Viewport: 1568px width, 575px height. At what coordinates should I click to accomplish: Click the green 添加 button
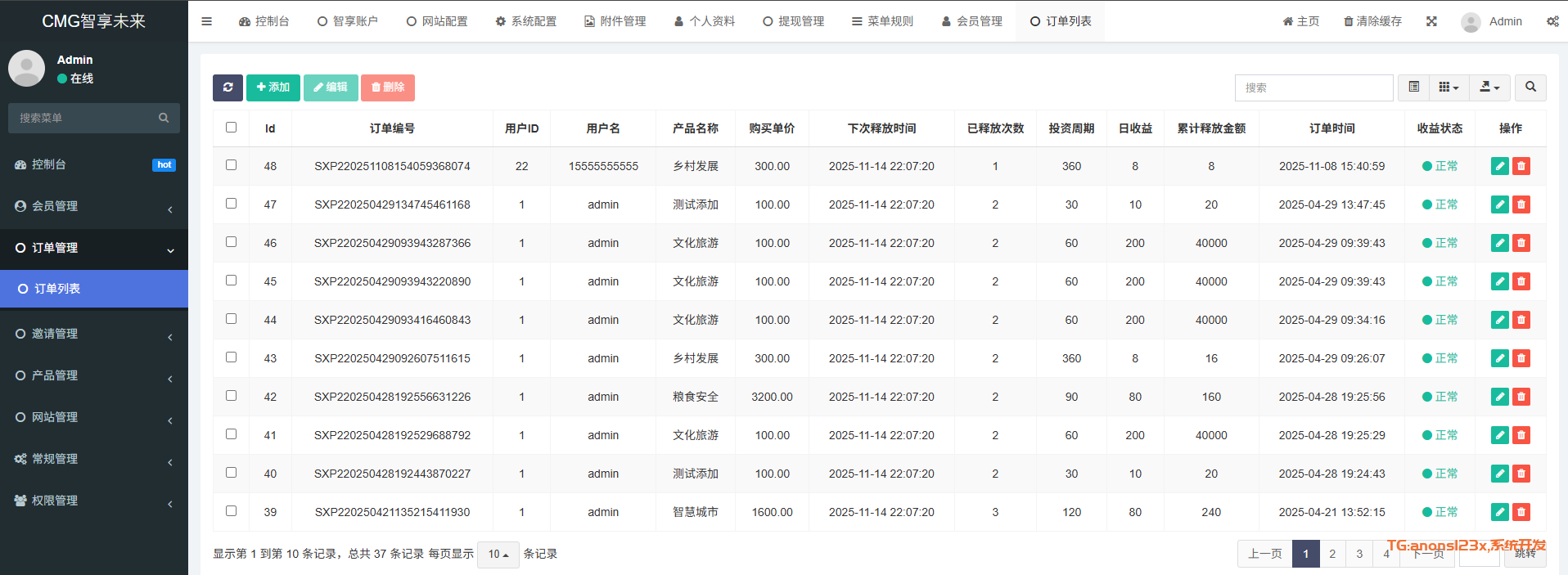pyautogui.click(x=273, y=88)
